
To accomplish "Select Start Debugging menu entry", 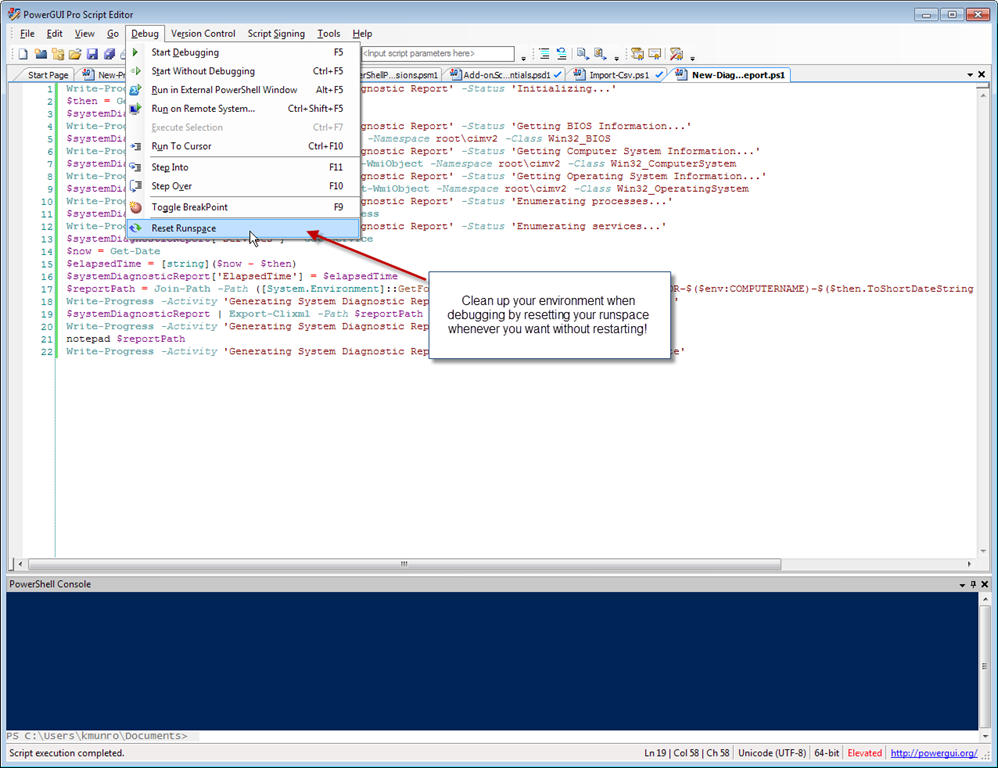I will point(185,52).
